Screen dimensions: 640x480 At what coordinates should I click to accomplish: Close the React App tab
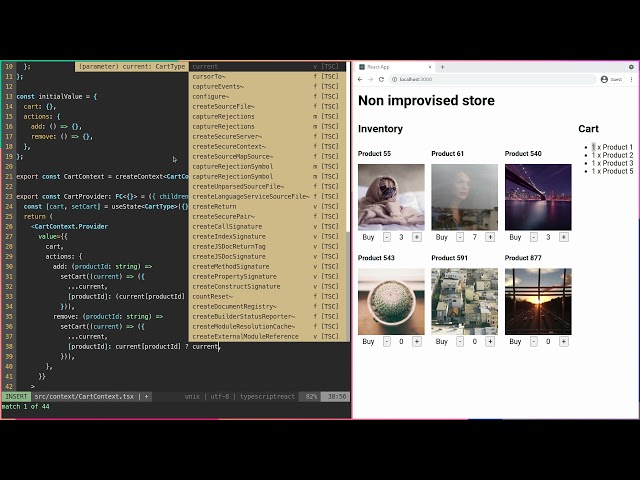pos(430,67)
